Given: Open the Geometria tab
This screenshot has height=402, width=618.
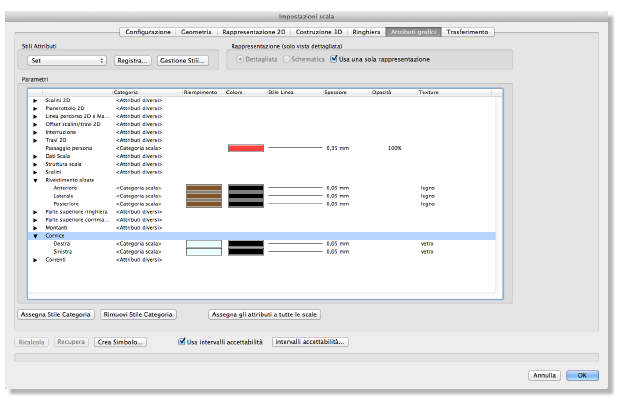Looking at the screenshot, I should click(x=196, y=32).
